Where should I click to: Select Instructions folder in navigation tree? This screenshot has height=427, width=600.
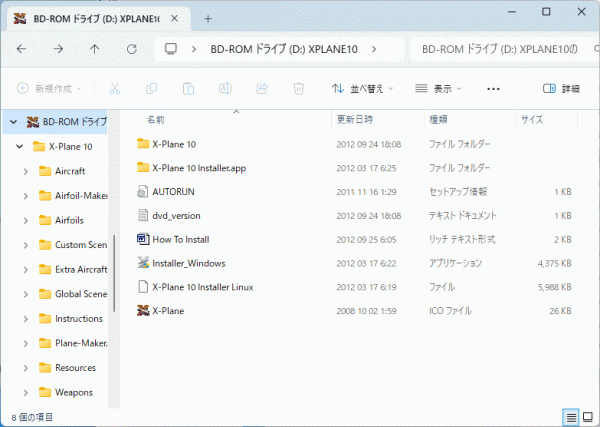coord(79,318)
